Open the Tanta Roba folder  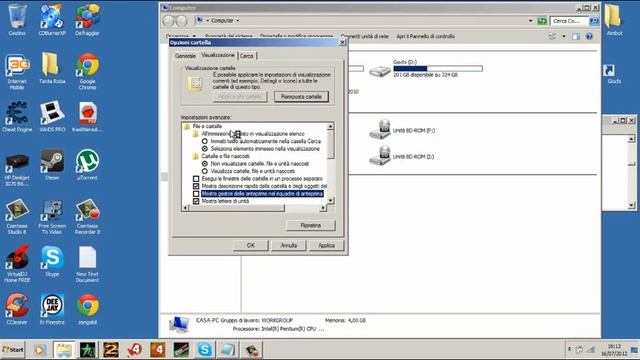click(52, 69)
